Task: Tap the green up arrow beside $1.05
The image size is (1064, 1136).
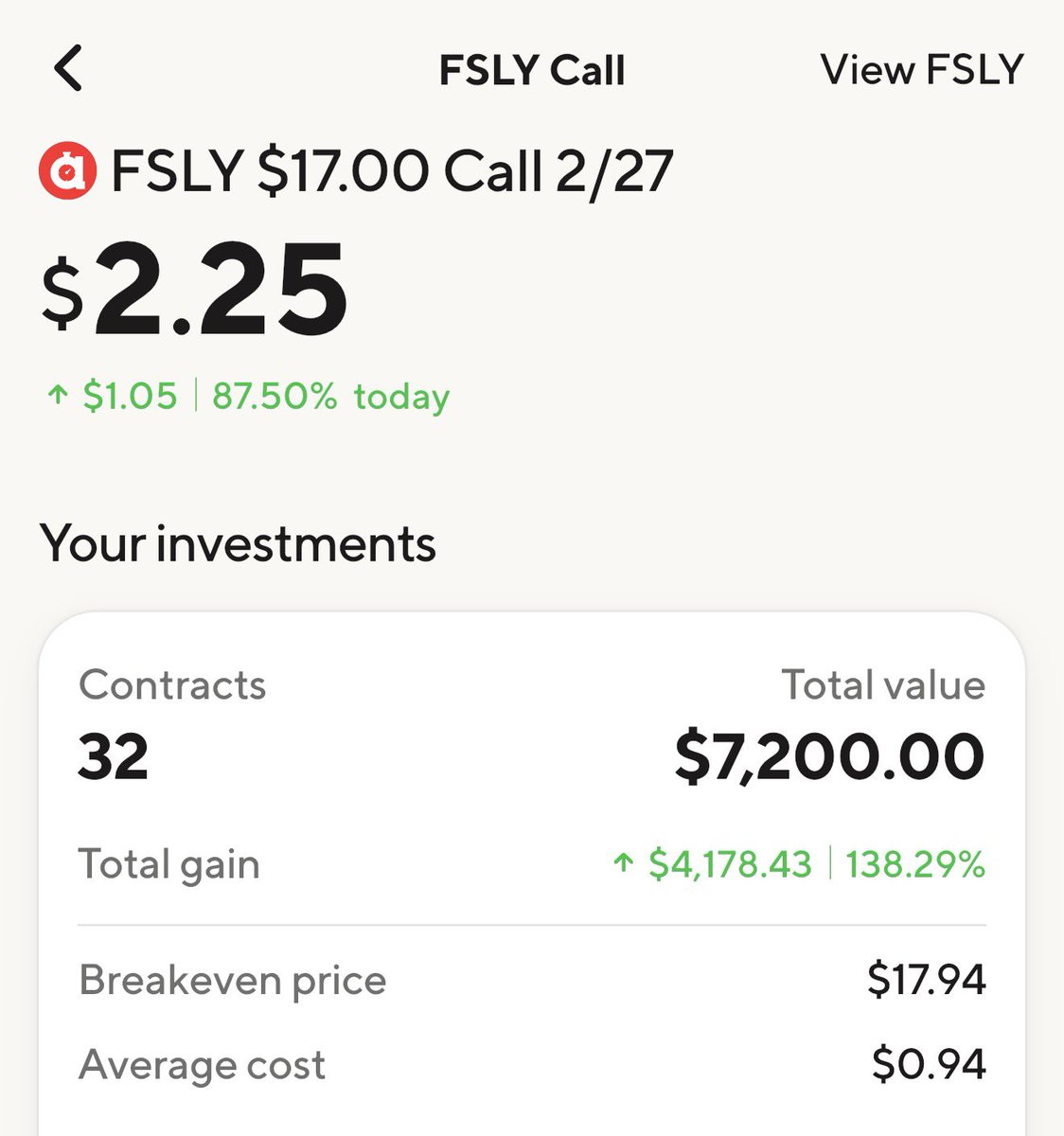Action: [x=58, y=396]
